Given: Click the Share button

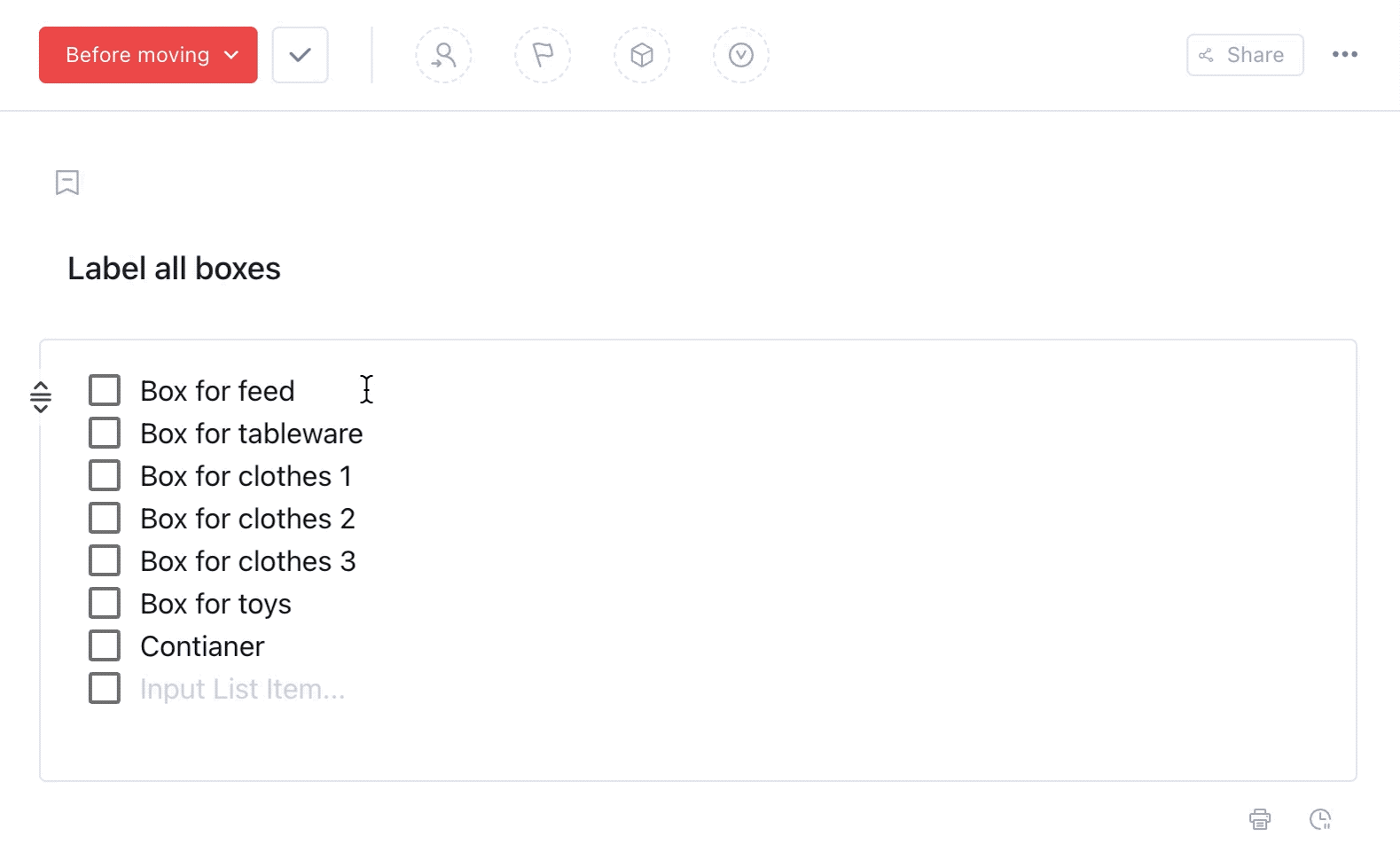Looking at the screenshot, I should point(1245,55).
